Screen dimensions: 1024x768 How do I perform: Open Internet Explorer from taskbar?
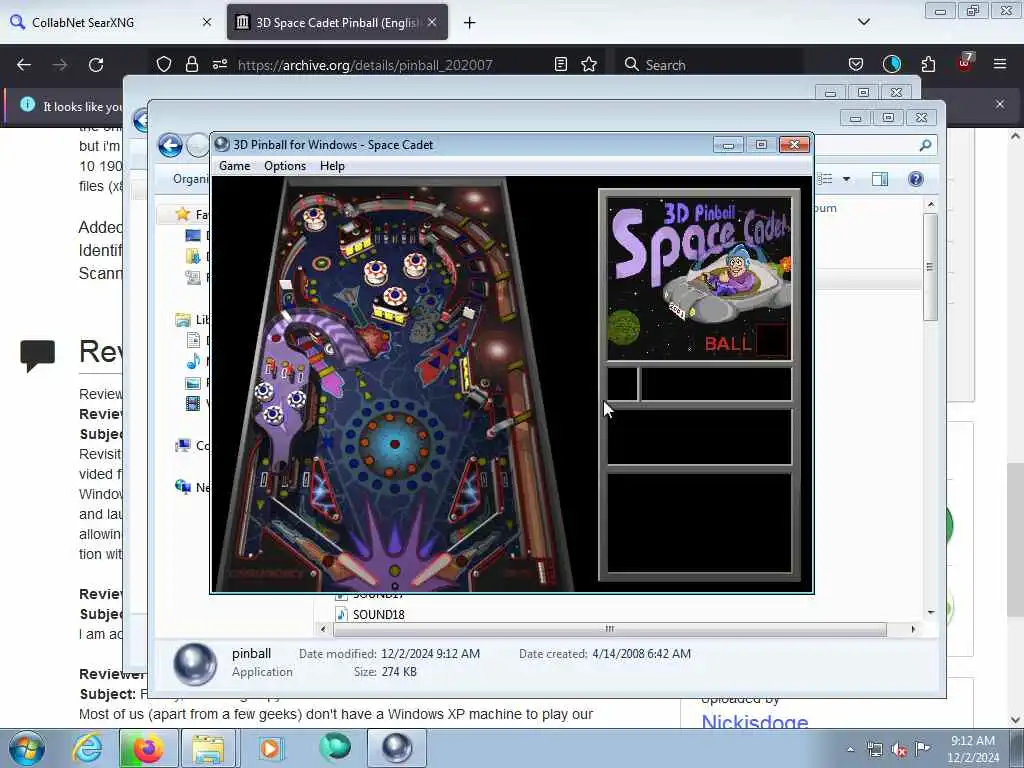tap(87, 748)
